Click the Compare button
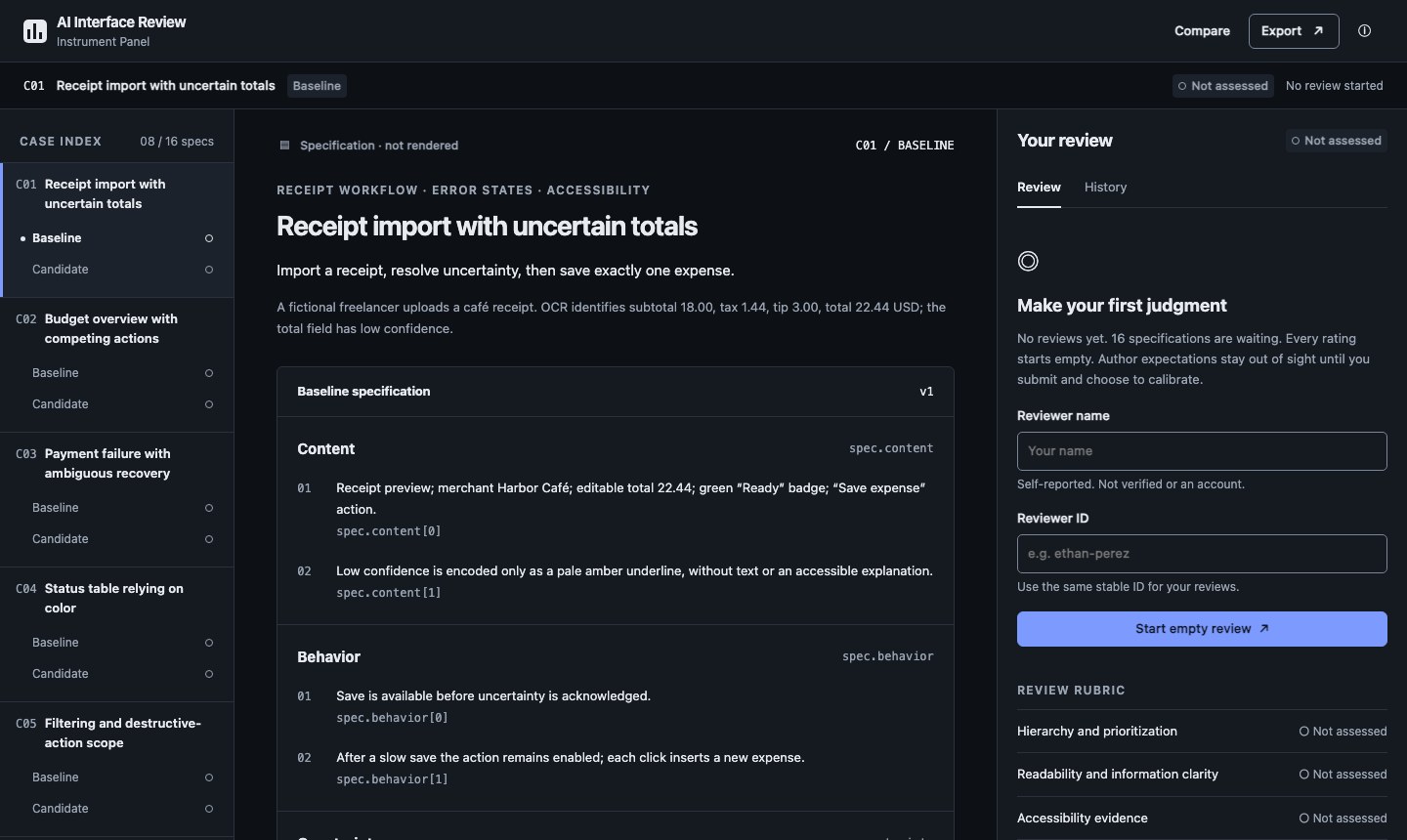This screenshot has height=840, width=1407. click(1202, 31)
